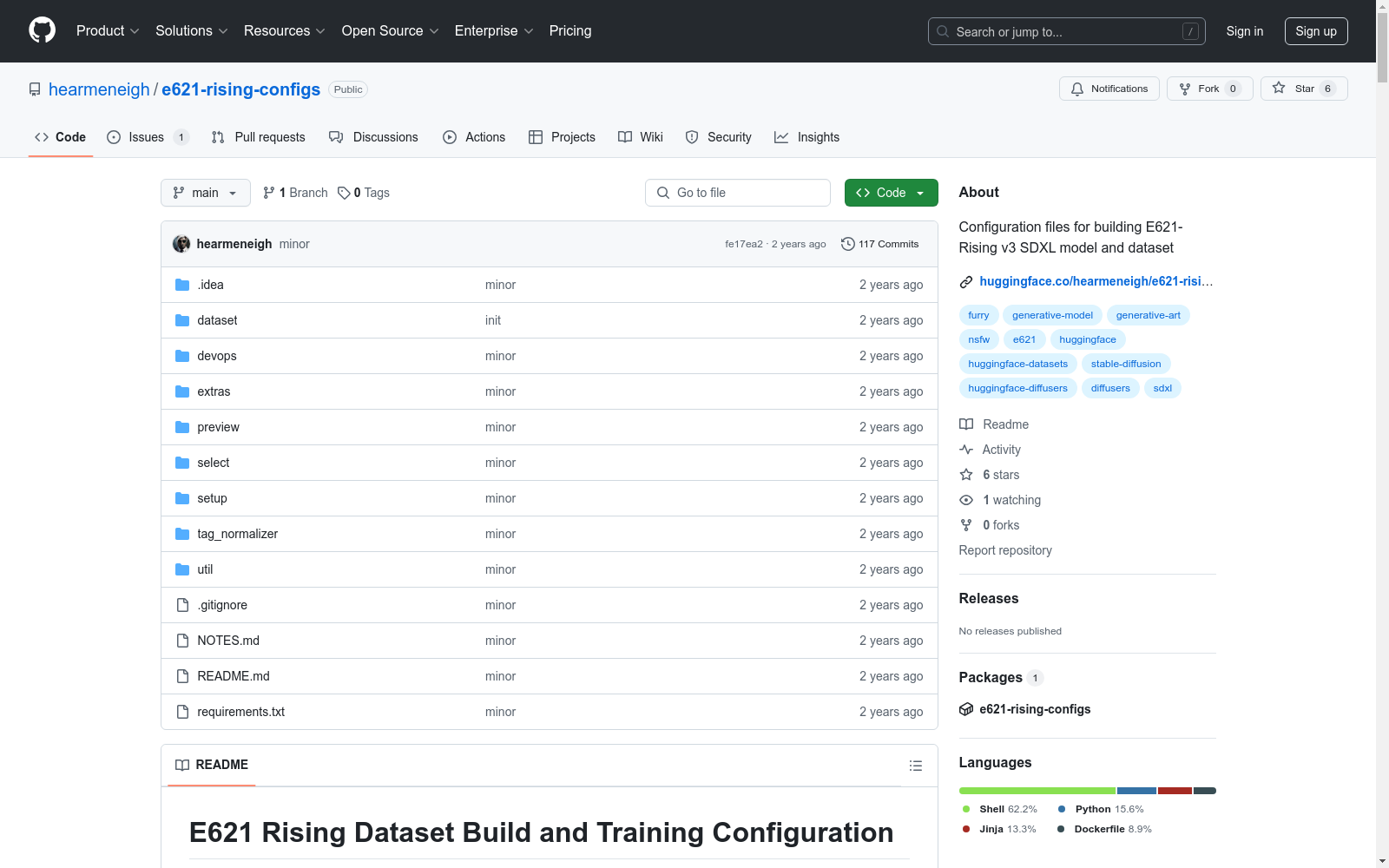The image size is (1389, 868).
Task: Click the tag_normalizer folder icon
Action: click(x=182, y=534)
